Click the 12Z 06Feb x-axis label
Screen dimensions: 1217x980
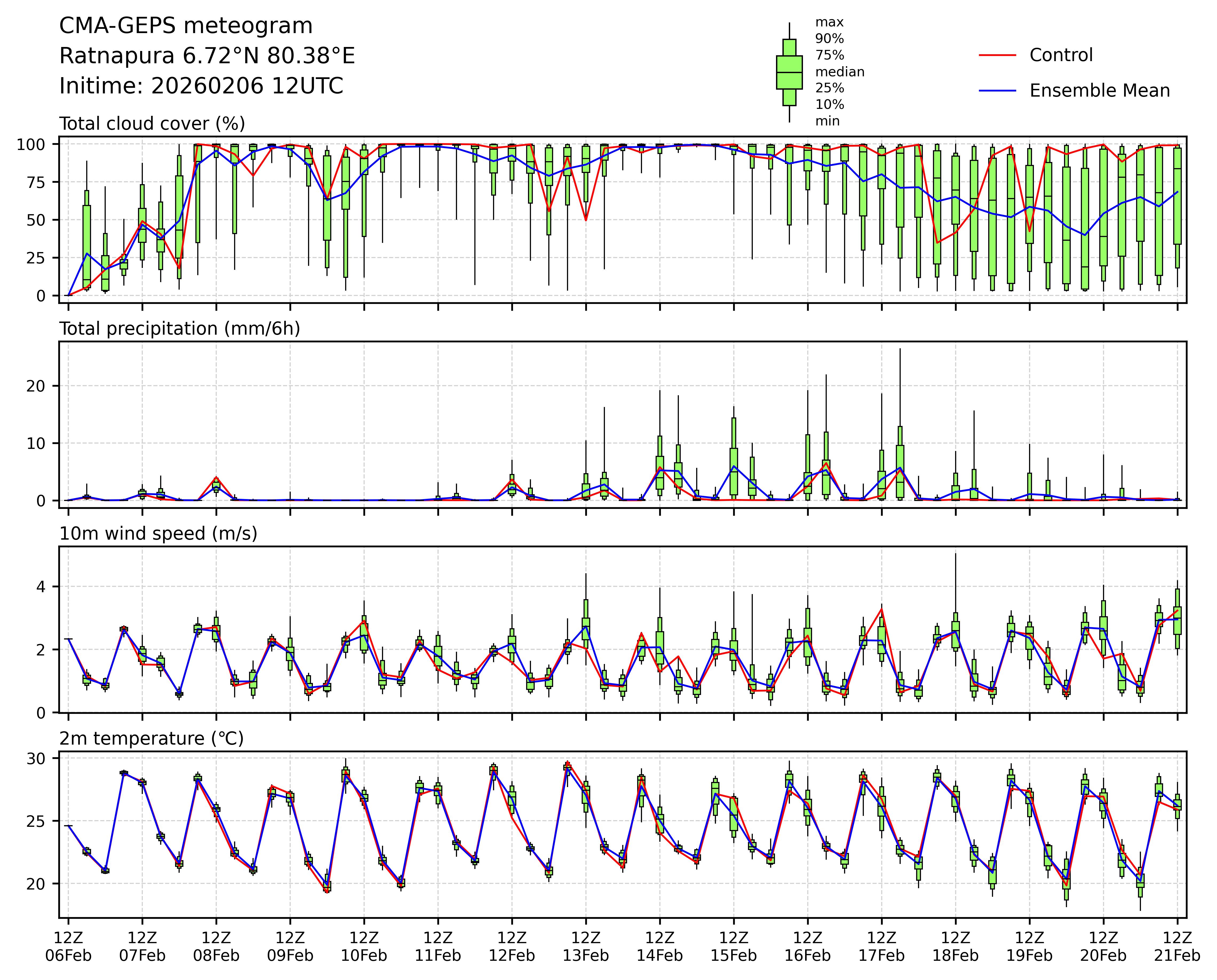coord(68,947)
